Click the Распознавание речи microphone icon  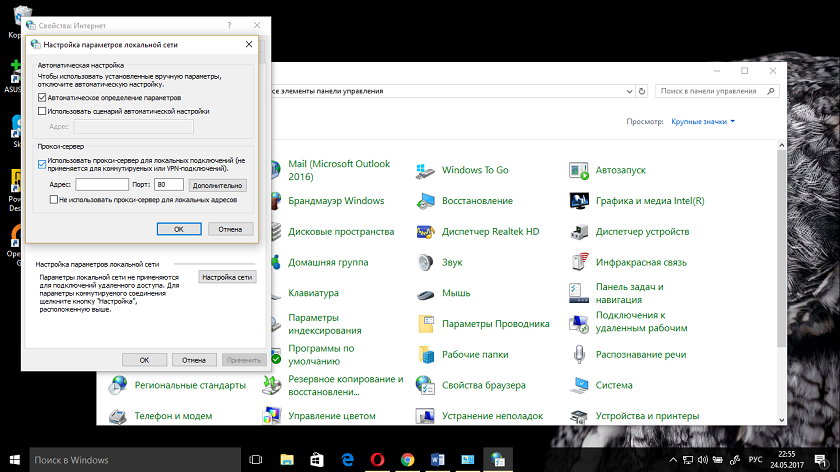(x=580, y=354)
